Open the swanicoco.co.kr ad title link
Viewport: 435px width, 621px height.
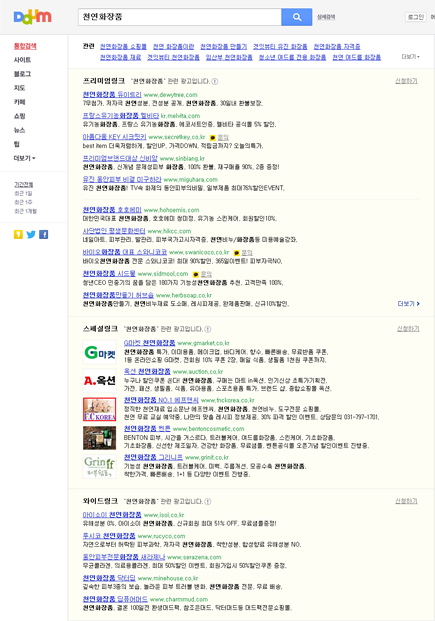coord(125,252)
